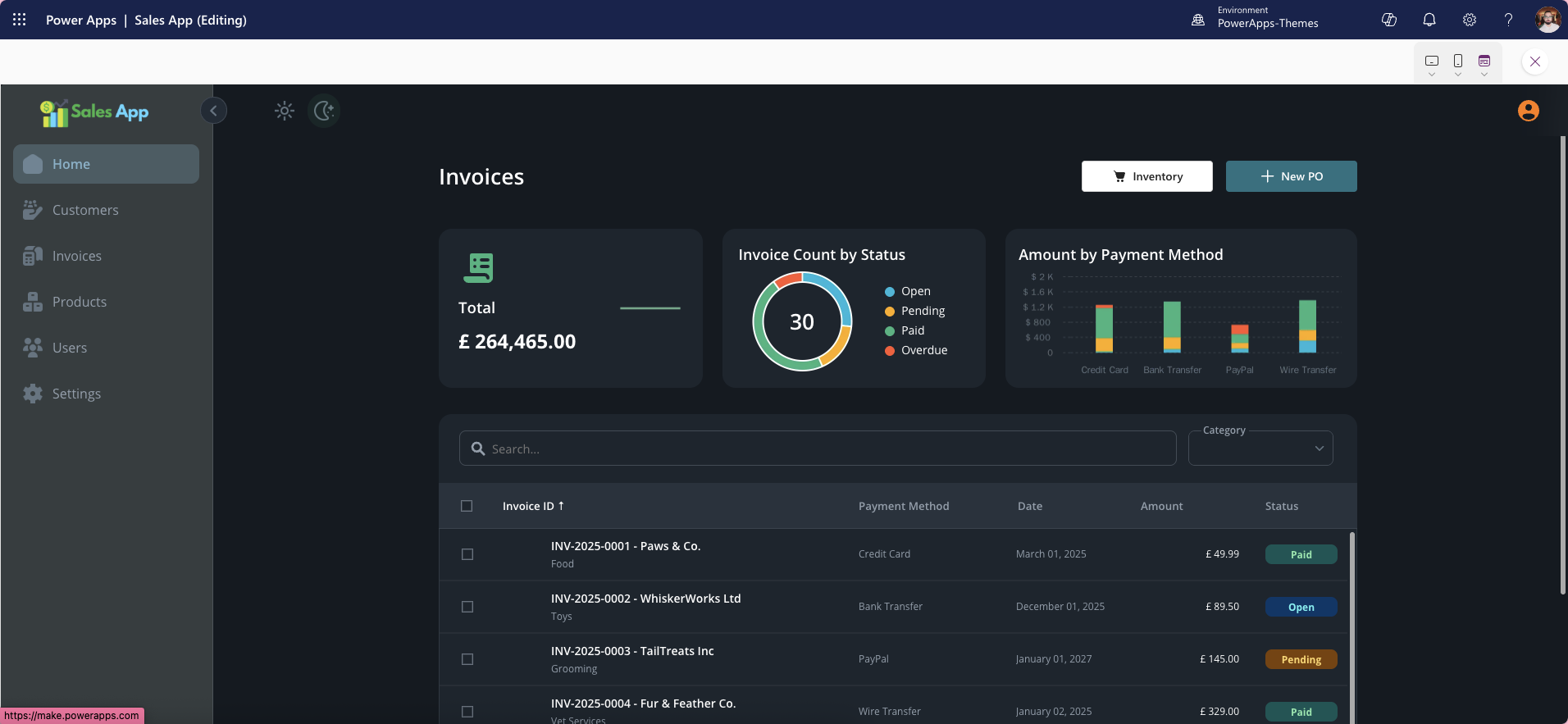Check the INV-2025-0002 WhiskerWorks row
The height and width of the screenshot is (724, 1568).
[x=467, y=607]
